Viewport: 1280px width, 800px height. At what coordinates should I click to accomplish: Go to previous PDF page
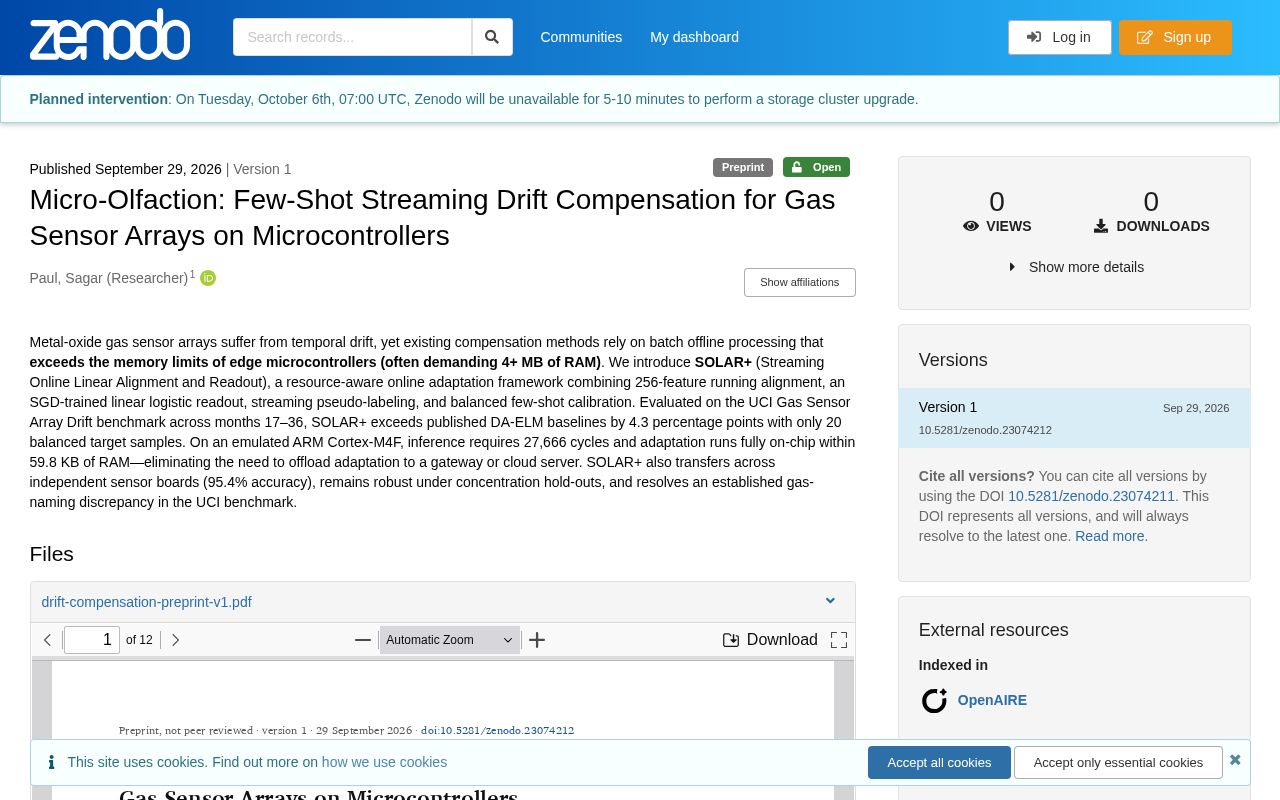(47, 640)
